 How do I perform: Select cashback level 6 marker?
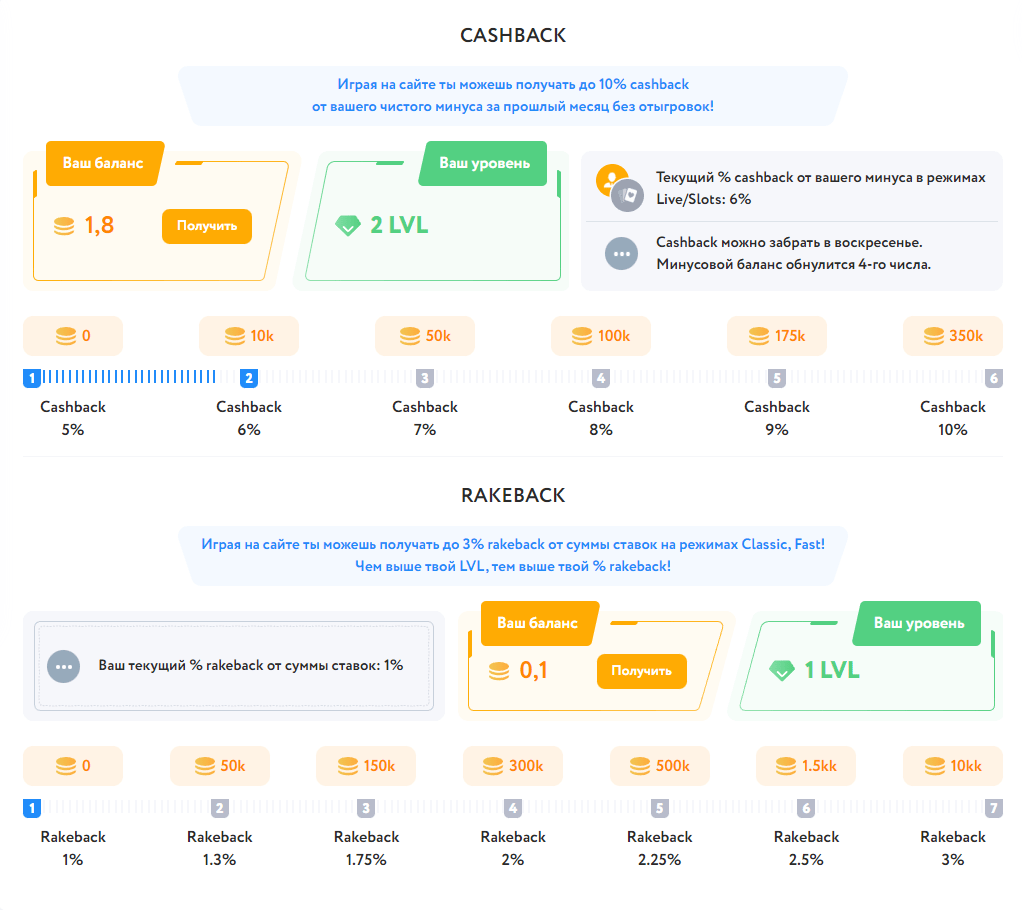[993, 378]
